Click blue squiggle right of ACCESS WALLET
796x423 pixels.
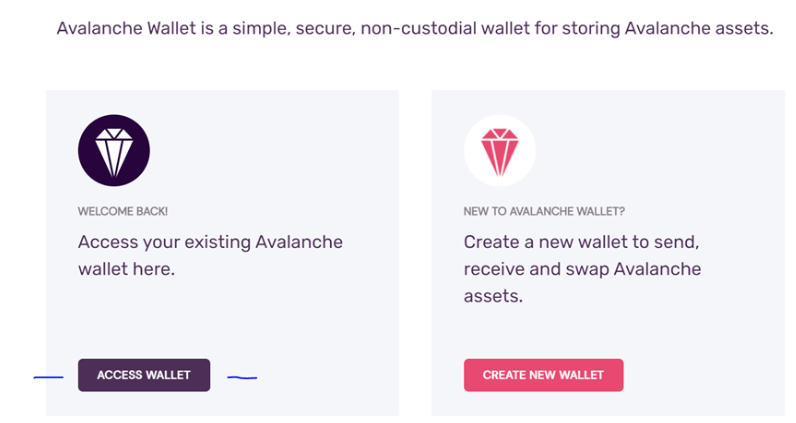pos(242,377)
